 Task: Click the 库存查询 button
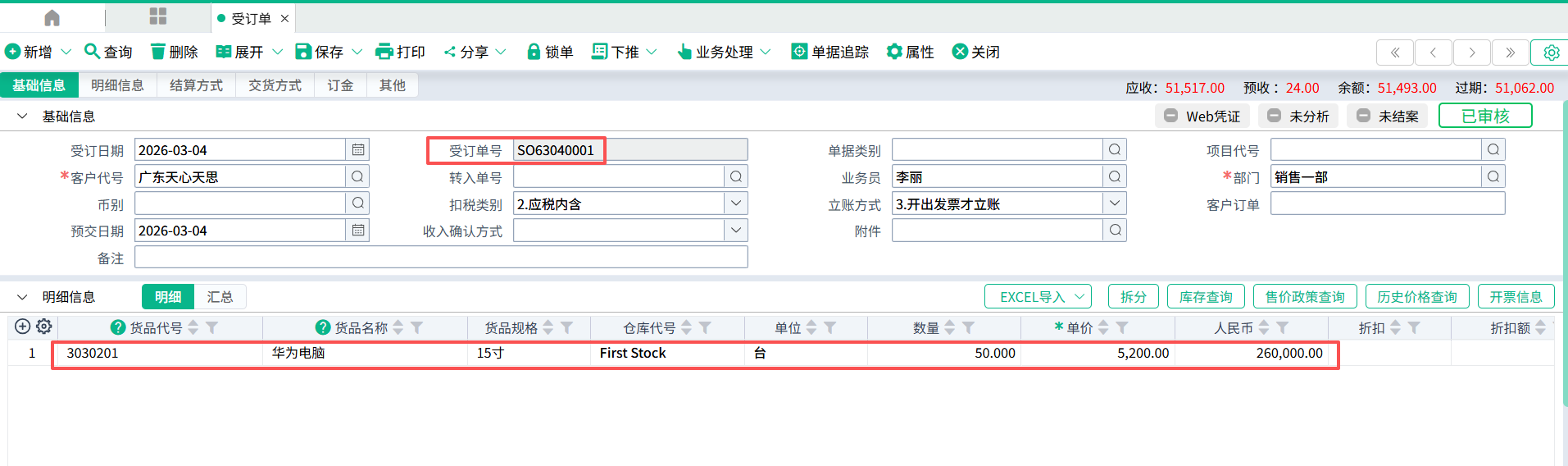click(x=1205, y=297)
